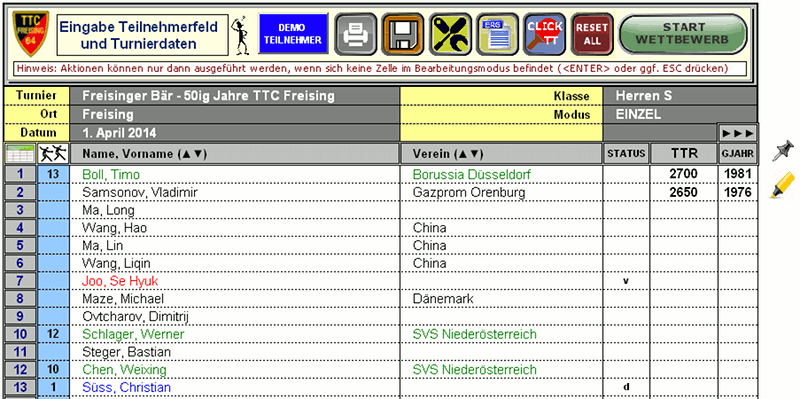The height and width of the screenshot is (399, 800).
Task: Click seed cell 12 beside Schlager
Action: coord(53,334)
